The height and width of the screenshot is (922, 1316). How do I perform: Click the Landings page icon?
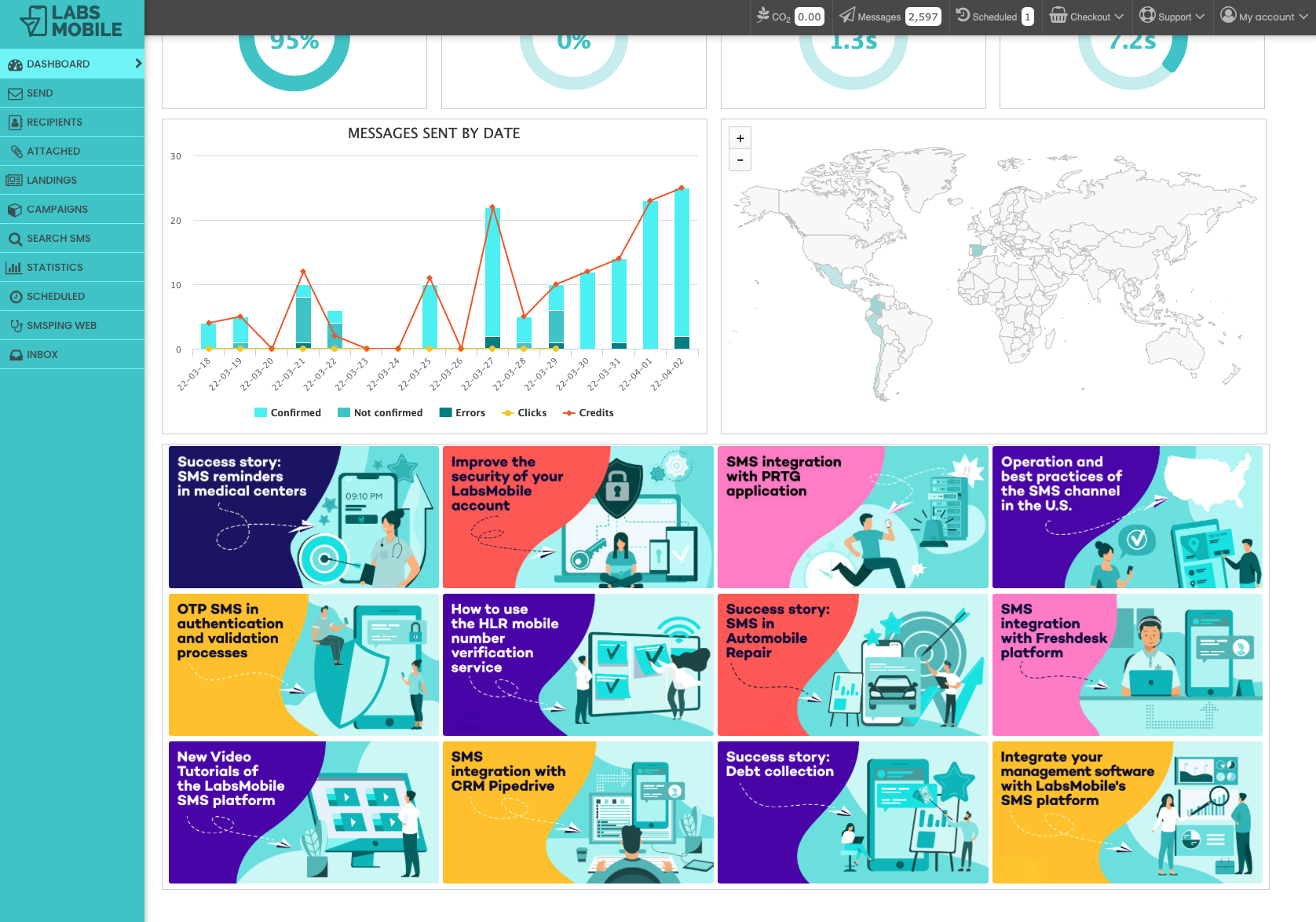click(14, 181)
